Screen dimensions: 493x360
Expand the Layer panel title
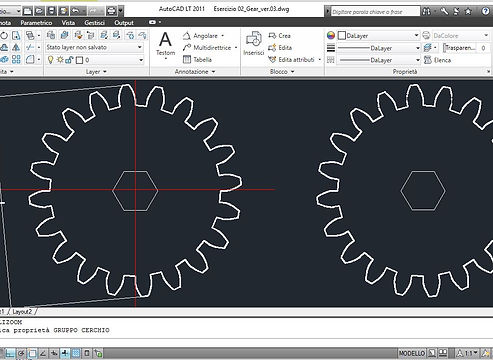tap(96, 72)
